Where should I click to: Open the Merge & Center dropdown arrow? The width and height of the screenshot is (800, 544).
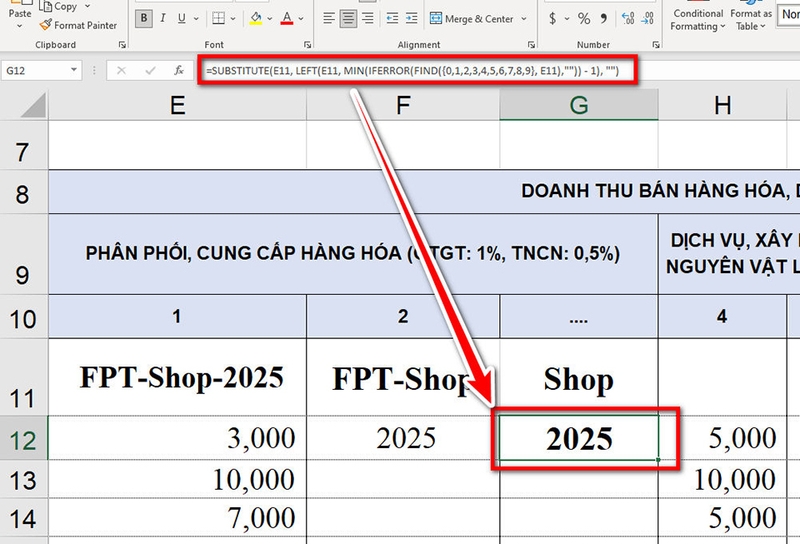coord(524,19)
